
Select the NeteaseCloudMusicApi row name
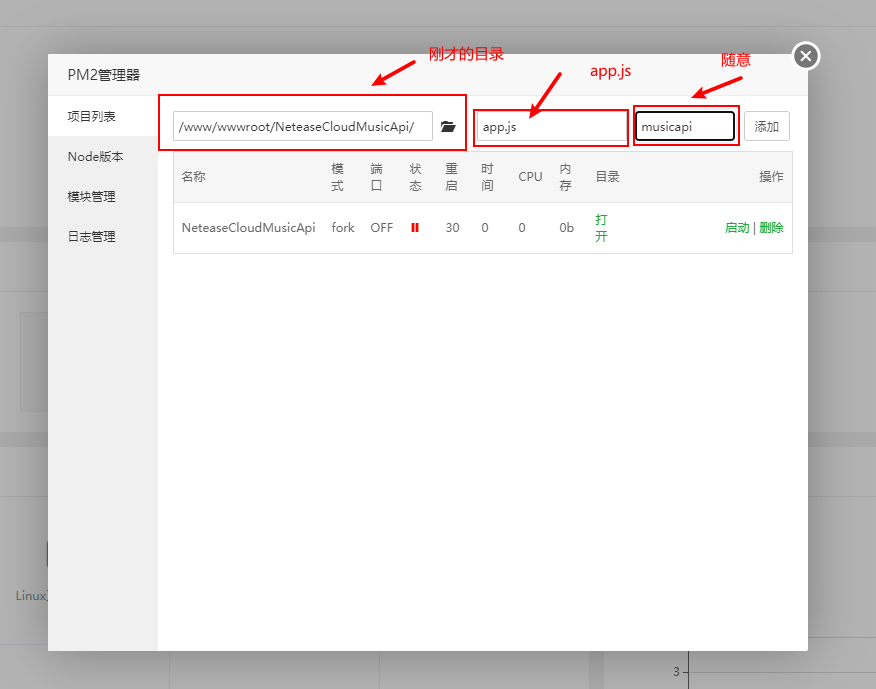(248, 227)
